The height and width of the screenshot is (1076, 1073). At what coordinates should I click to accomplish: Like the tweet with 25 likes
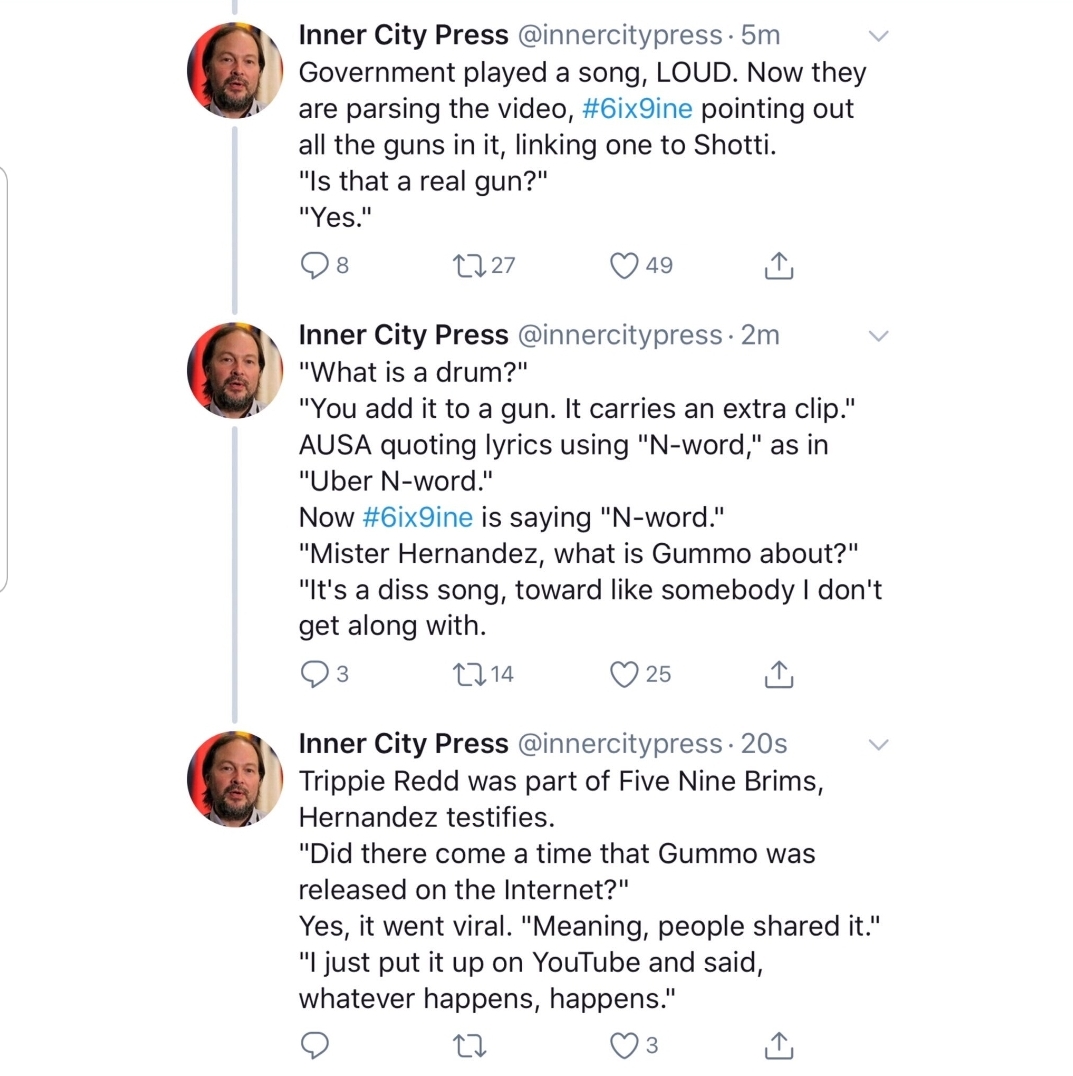[x=624, y=675]
